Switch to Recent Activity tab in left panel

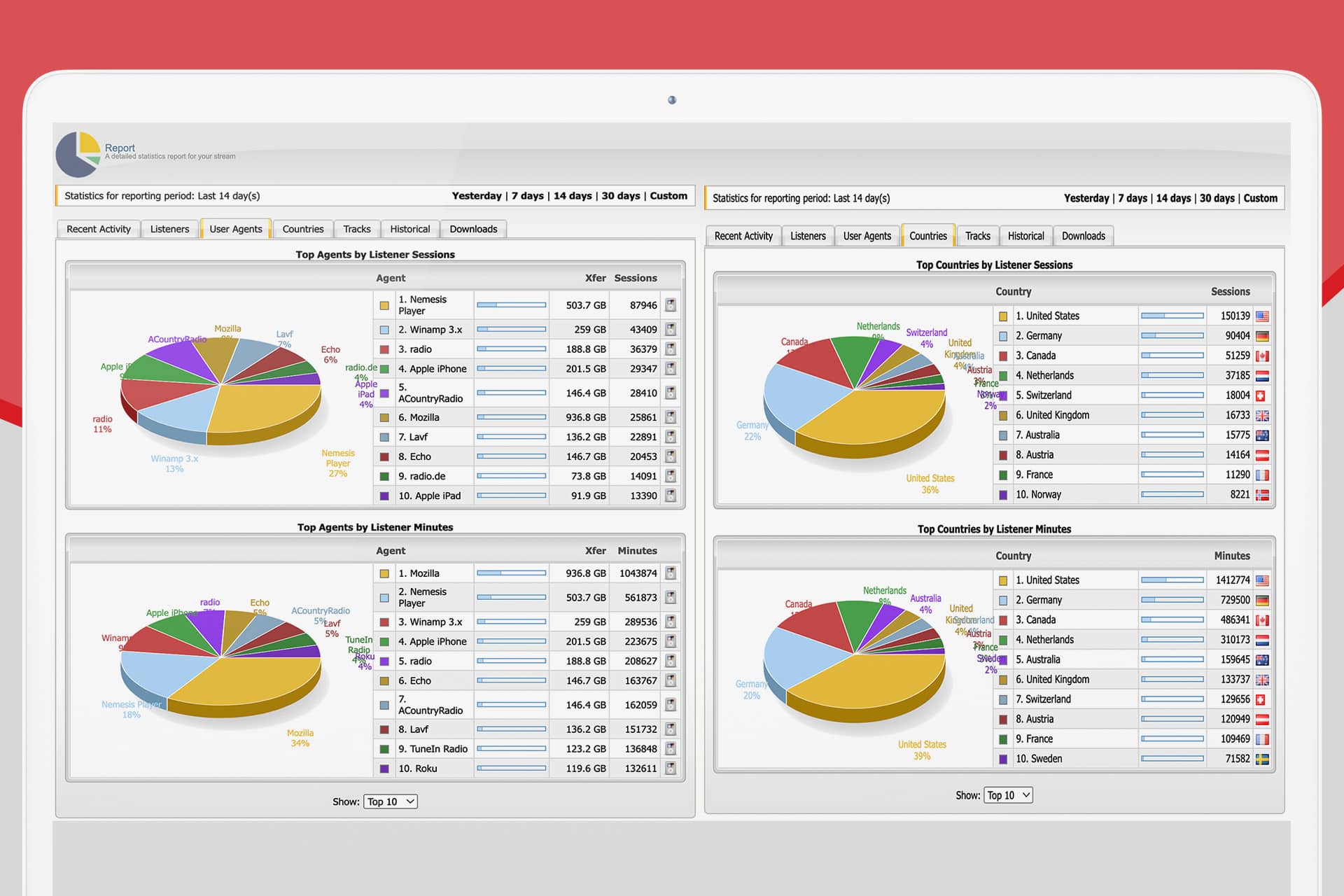coord(99,229)
